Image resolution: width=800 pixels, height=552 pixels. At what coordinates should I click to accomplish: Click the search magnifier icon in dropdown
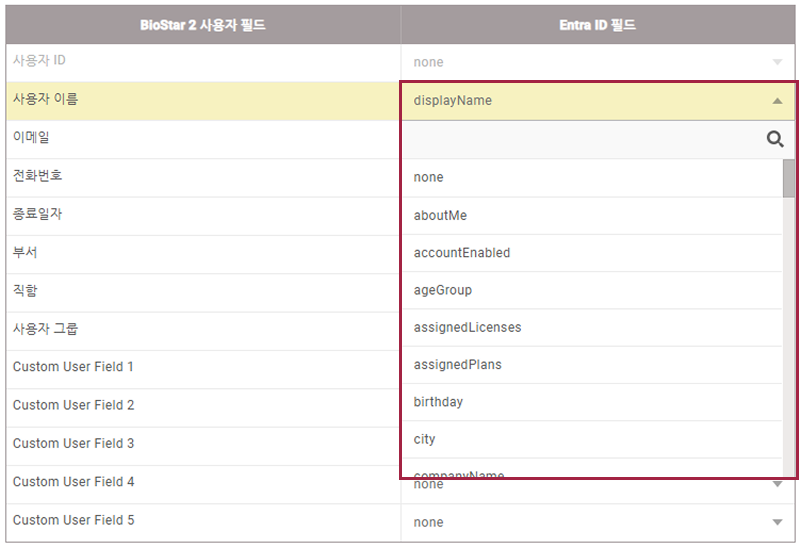click(x=775, y=139)
